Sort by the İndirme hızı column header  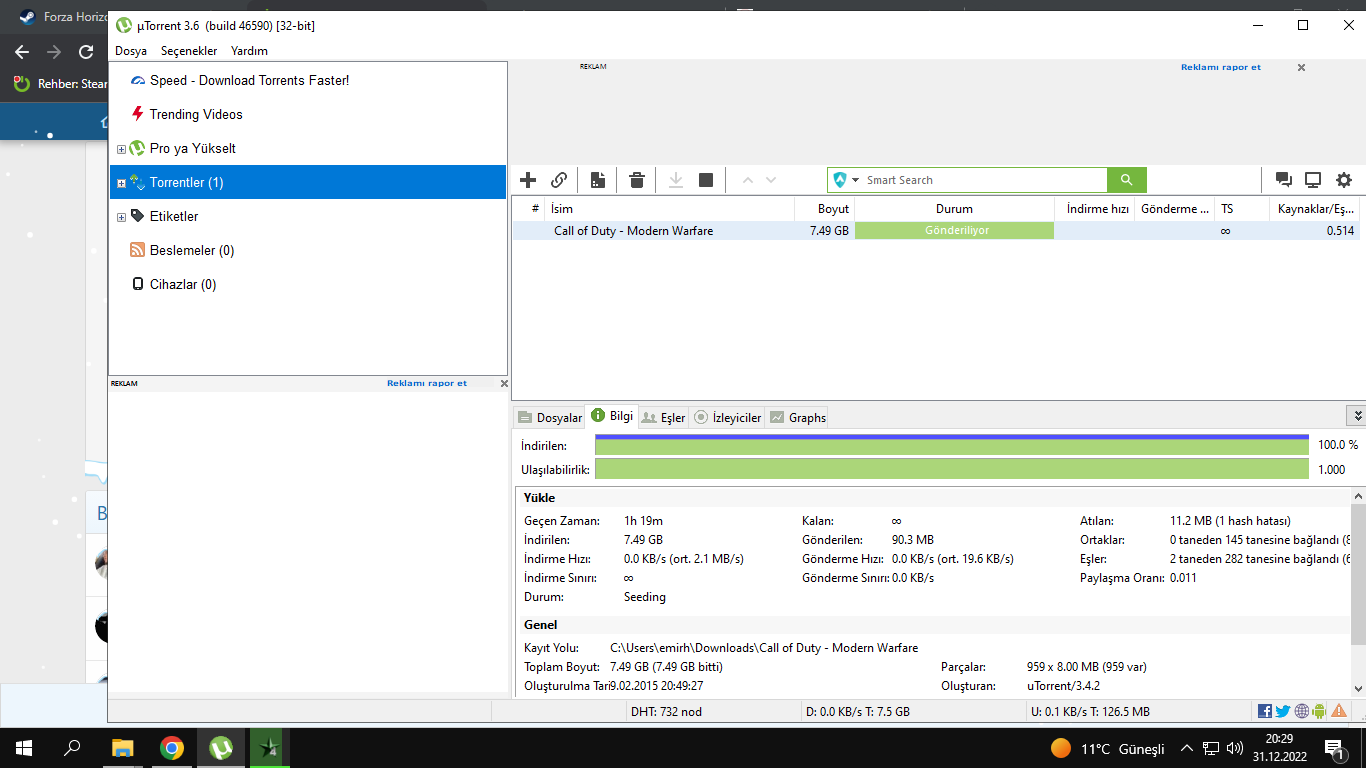click(x=1095, y=209)
